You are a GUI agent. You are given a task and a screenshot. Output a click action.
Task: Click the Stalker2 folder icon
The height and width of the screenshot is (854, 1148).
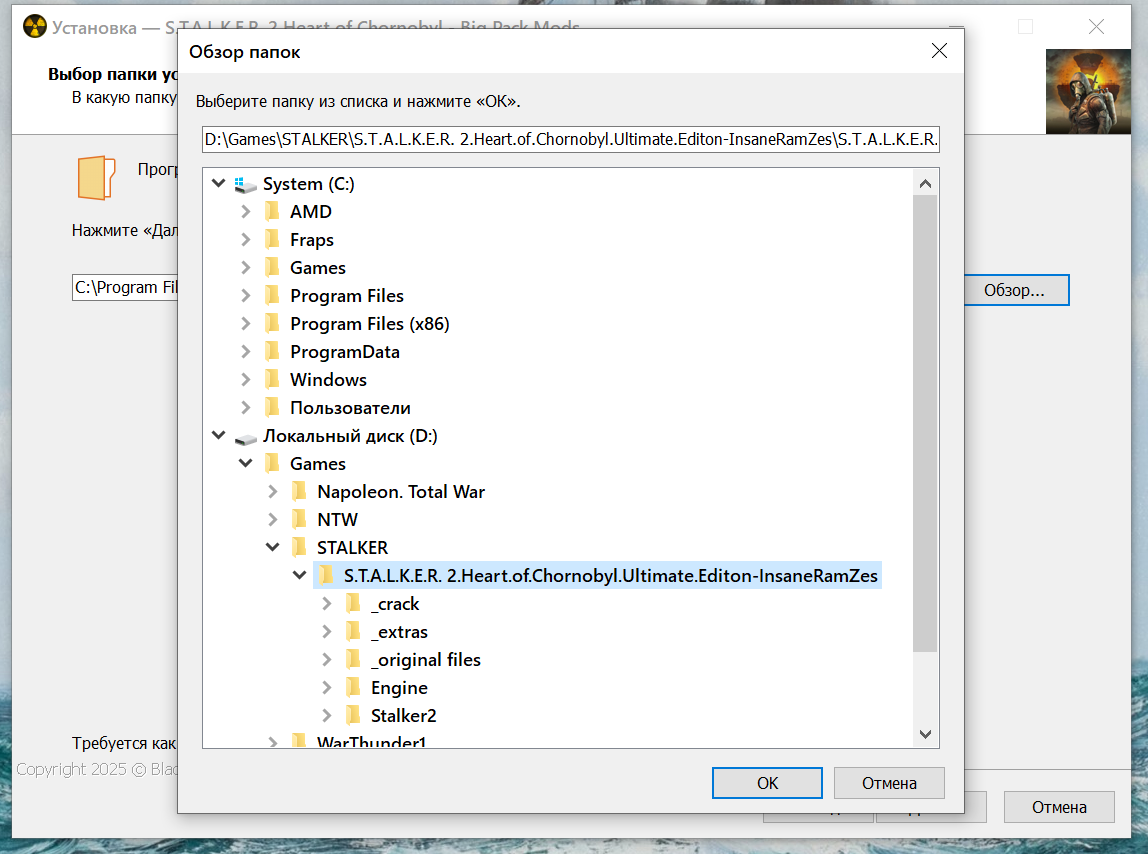click(353, 714)
